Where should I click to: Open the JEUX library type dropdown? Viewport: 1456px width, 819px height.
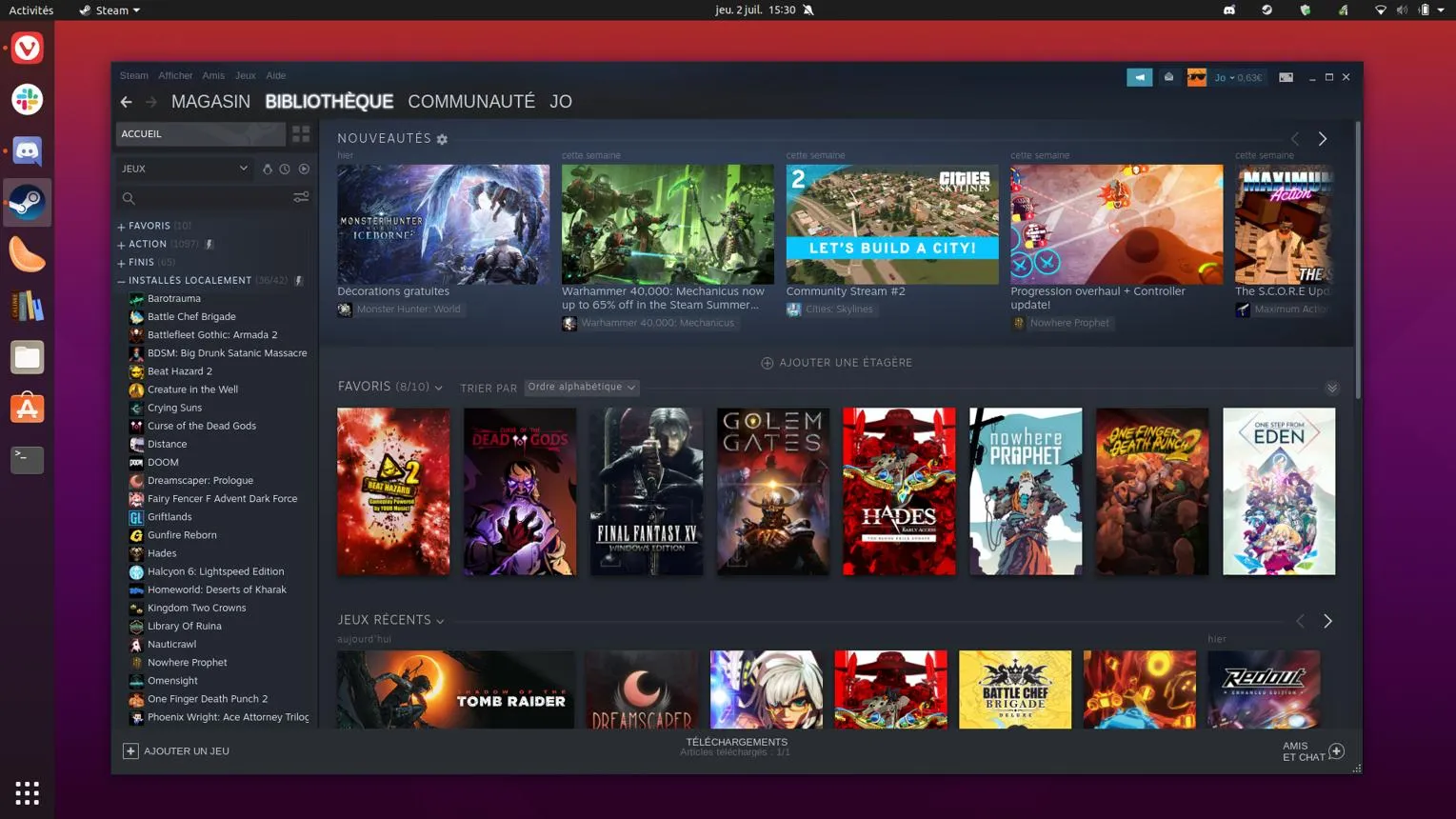[x=185, y=169]
